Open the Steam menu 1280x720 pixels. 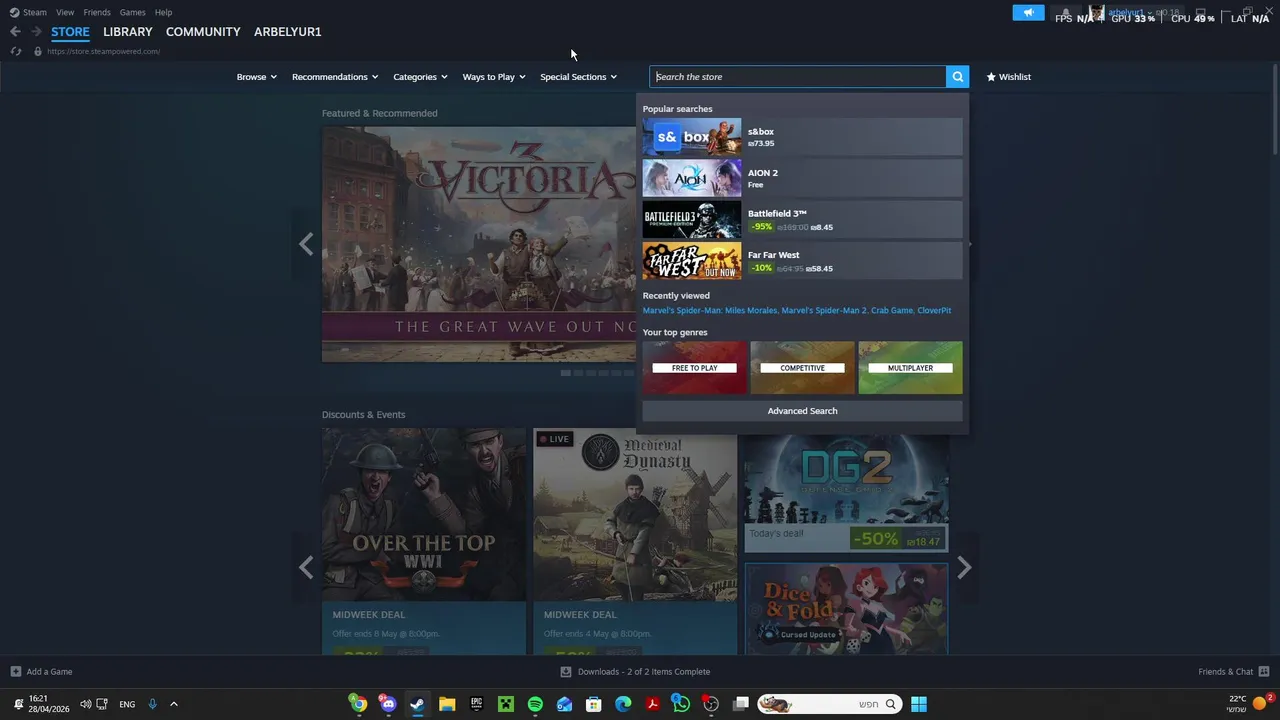point(28,12)
